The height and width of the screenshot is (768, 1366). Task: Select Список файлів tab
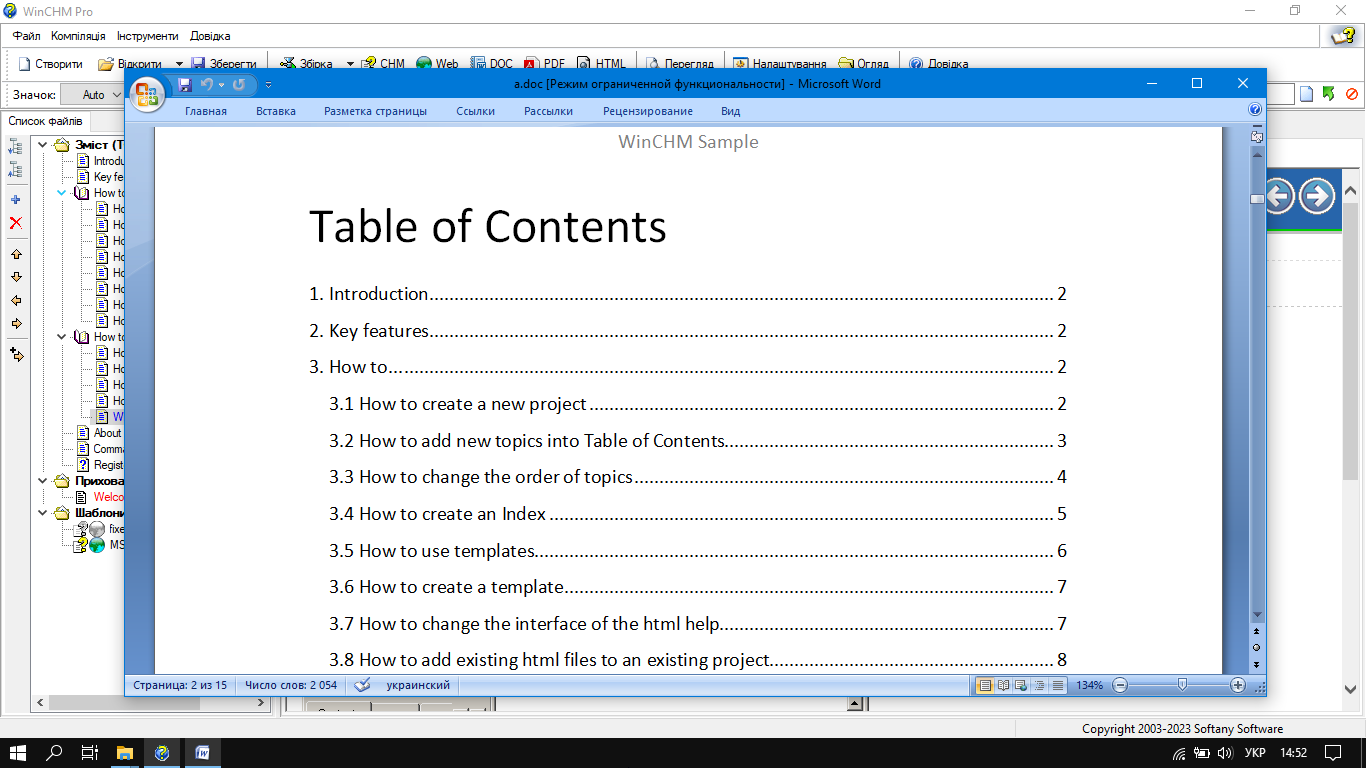point(45,121)
